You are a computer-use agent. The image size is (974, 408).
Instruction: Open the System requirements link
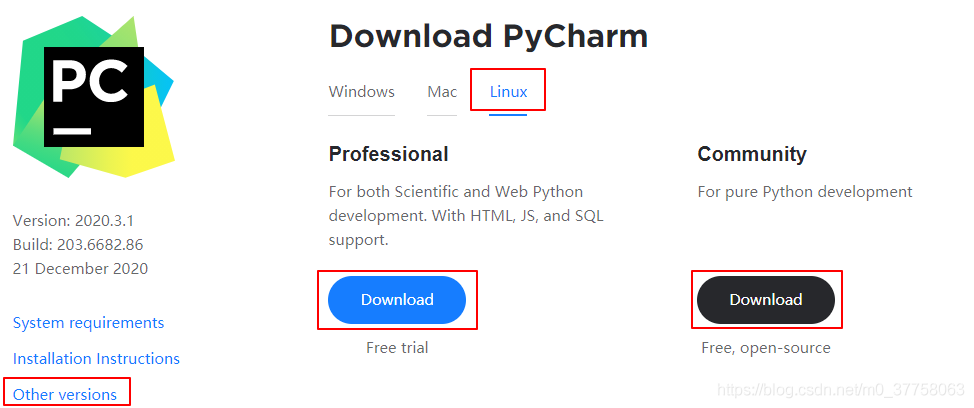click(x=88, y=323)
